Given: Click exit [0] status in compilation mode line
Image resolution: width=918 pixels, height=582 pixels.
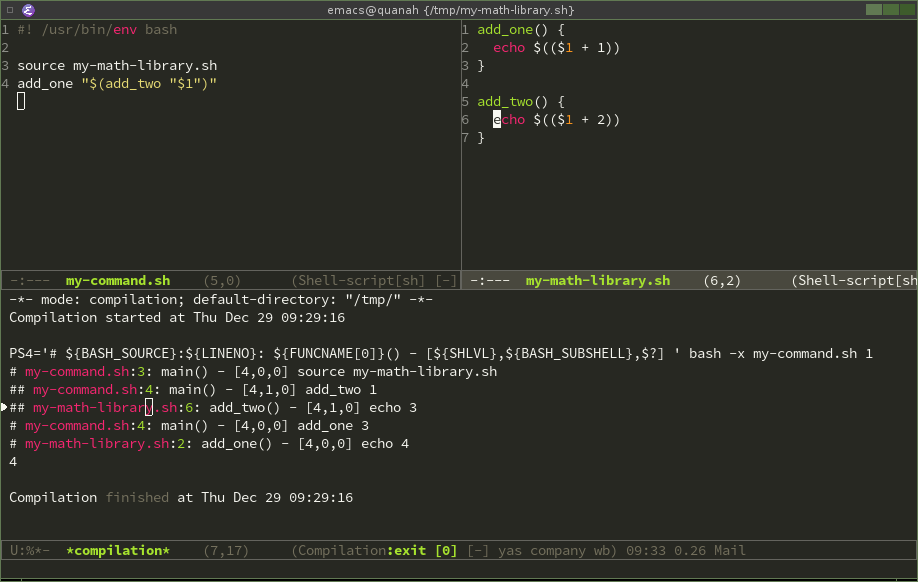Looking at the screenshot, I should pyautogui.click(x=426, y=551).
